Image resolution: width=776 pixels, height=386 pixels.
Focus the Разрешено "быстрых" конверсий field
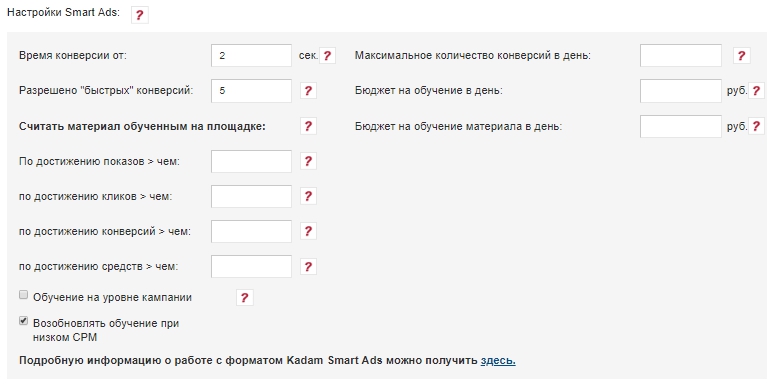tap(251, 91)
